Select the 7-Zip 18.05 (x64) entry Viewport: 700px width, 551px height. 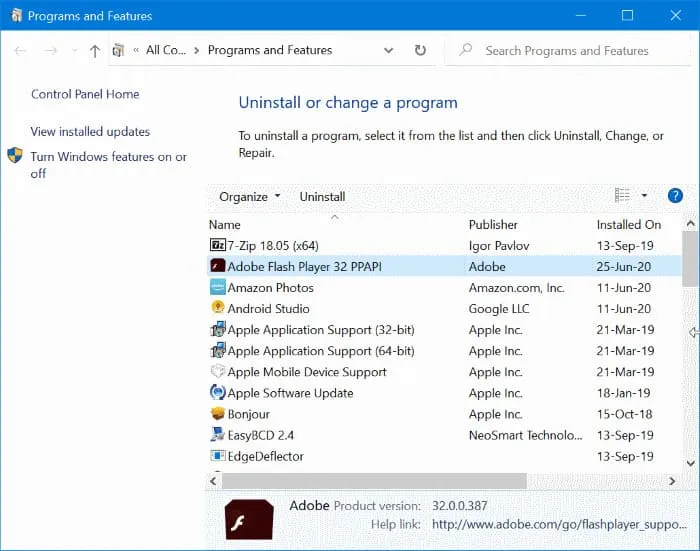tap(444, 246)
